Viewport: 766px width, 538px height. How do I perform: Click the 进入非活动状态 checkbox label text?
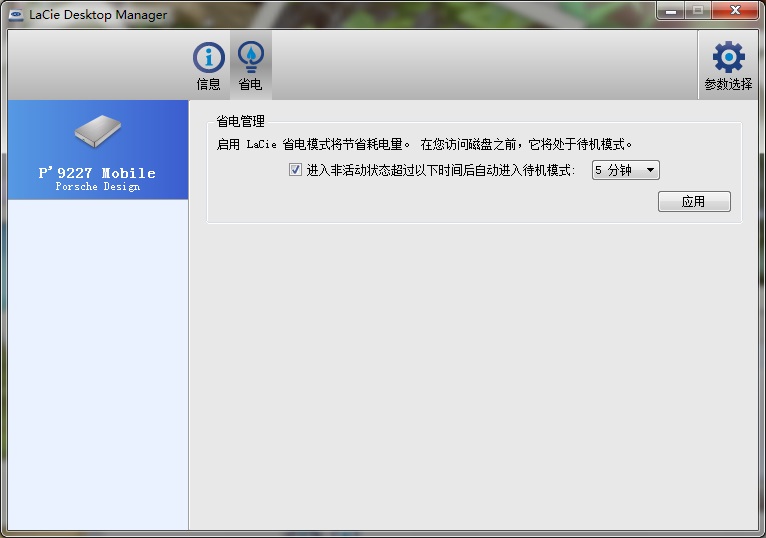(x=440, y=171)
